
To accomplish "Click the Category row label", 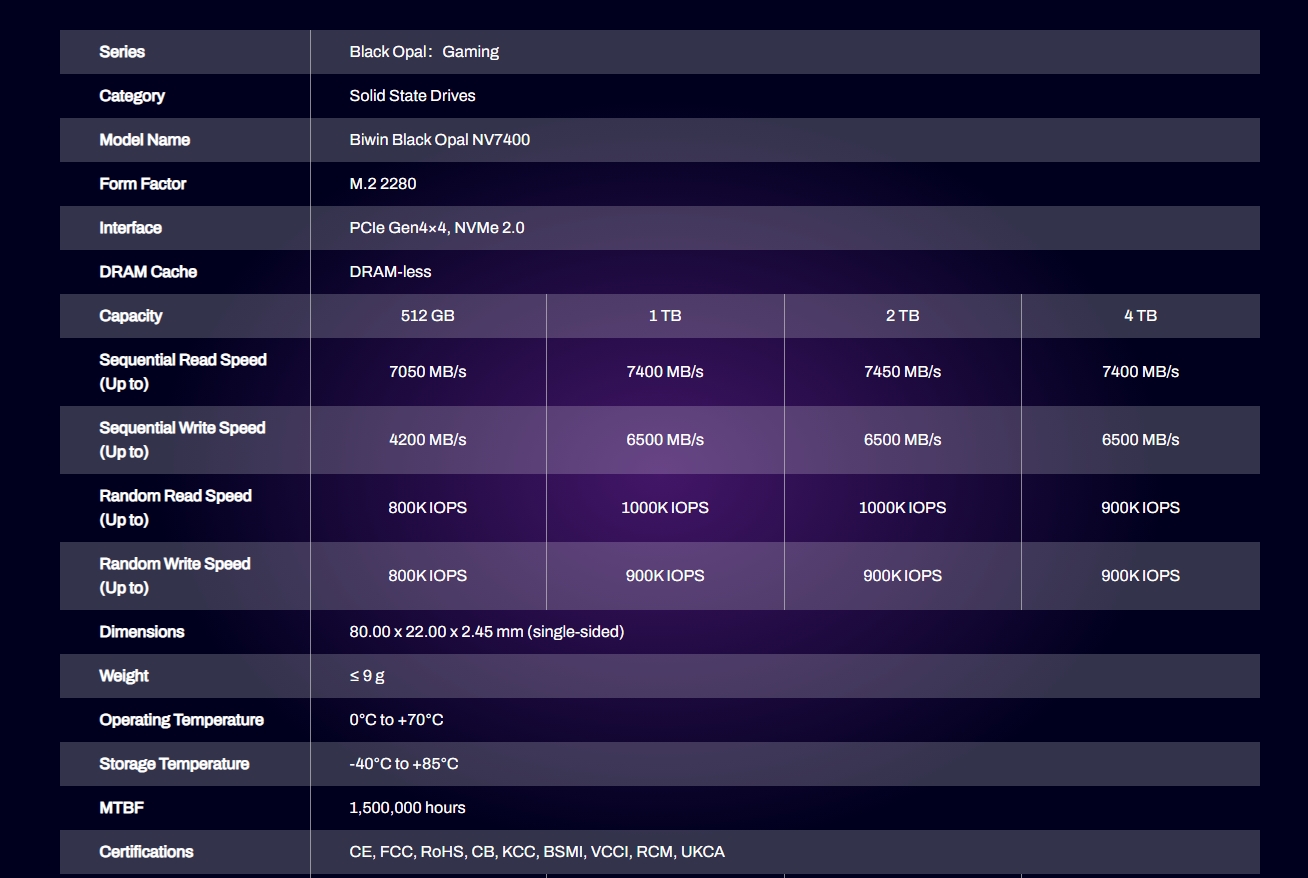I will coord(132,96).
